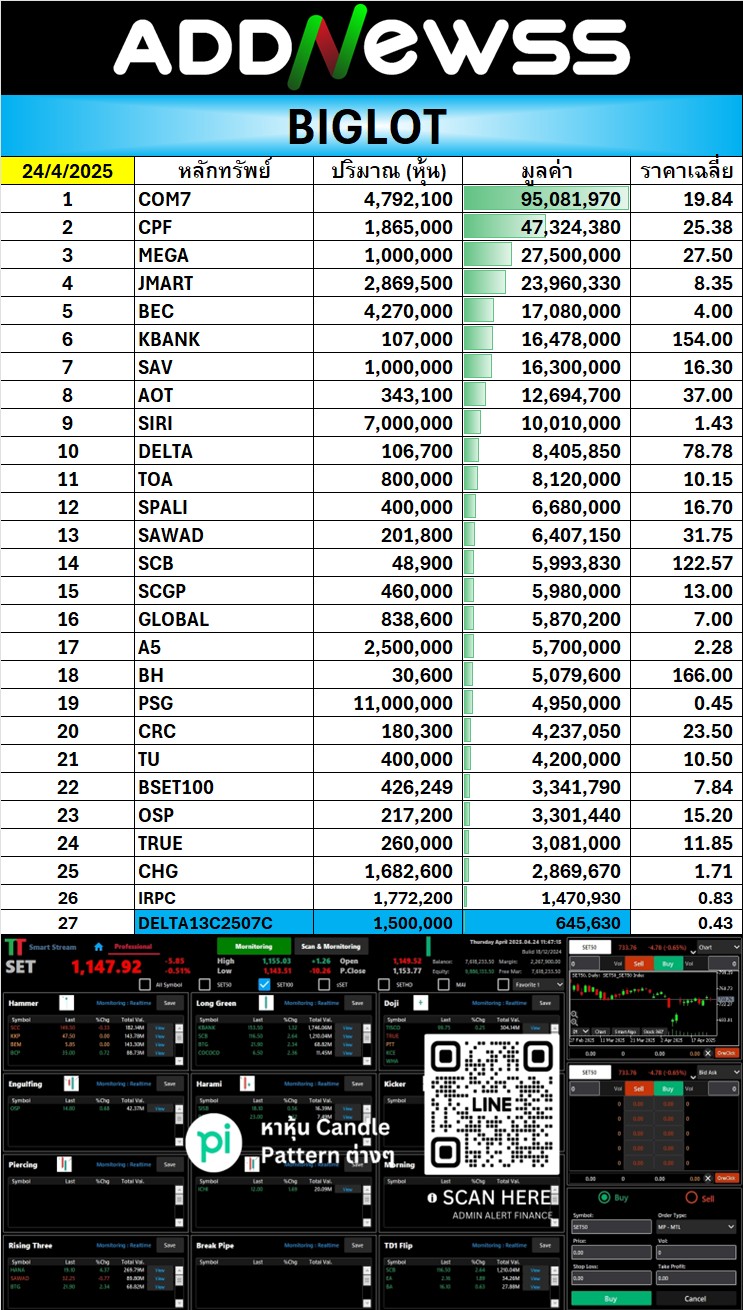Click the COM7 cell in BIGLOT table

coord(224,199)
